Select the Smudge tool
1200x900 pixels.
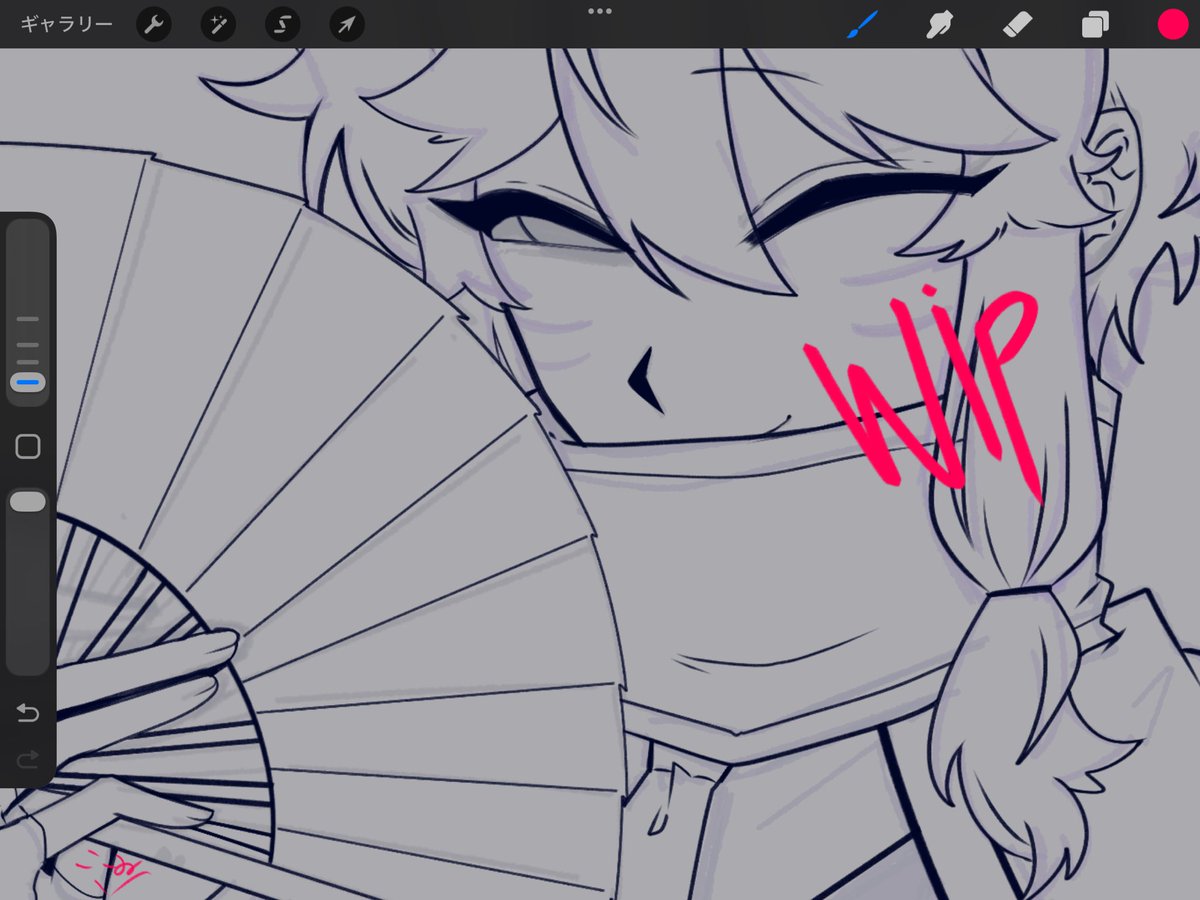938,25
